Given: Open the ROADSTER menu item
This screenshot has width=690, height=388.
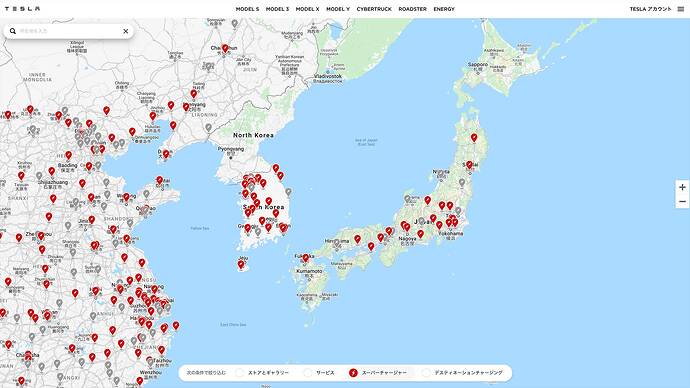Looking at the screenshot, I should [412, 9].
